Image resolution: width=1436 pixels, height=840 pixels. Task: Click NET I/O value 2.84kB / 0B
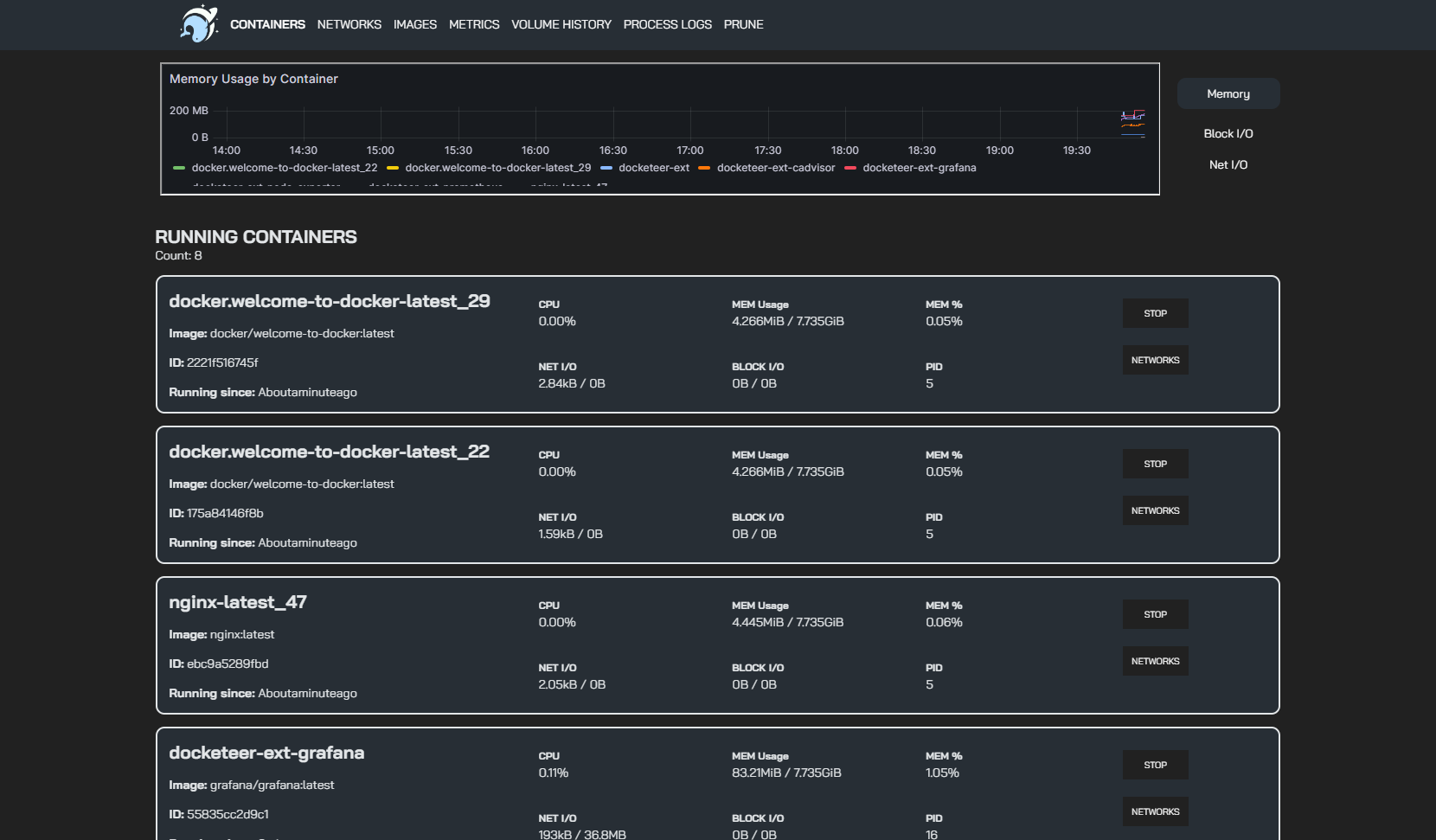(572, 383)
